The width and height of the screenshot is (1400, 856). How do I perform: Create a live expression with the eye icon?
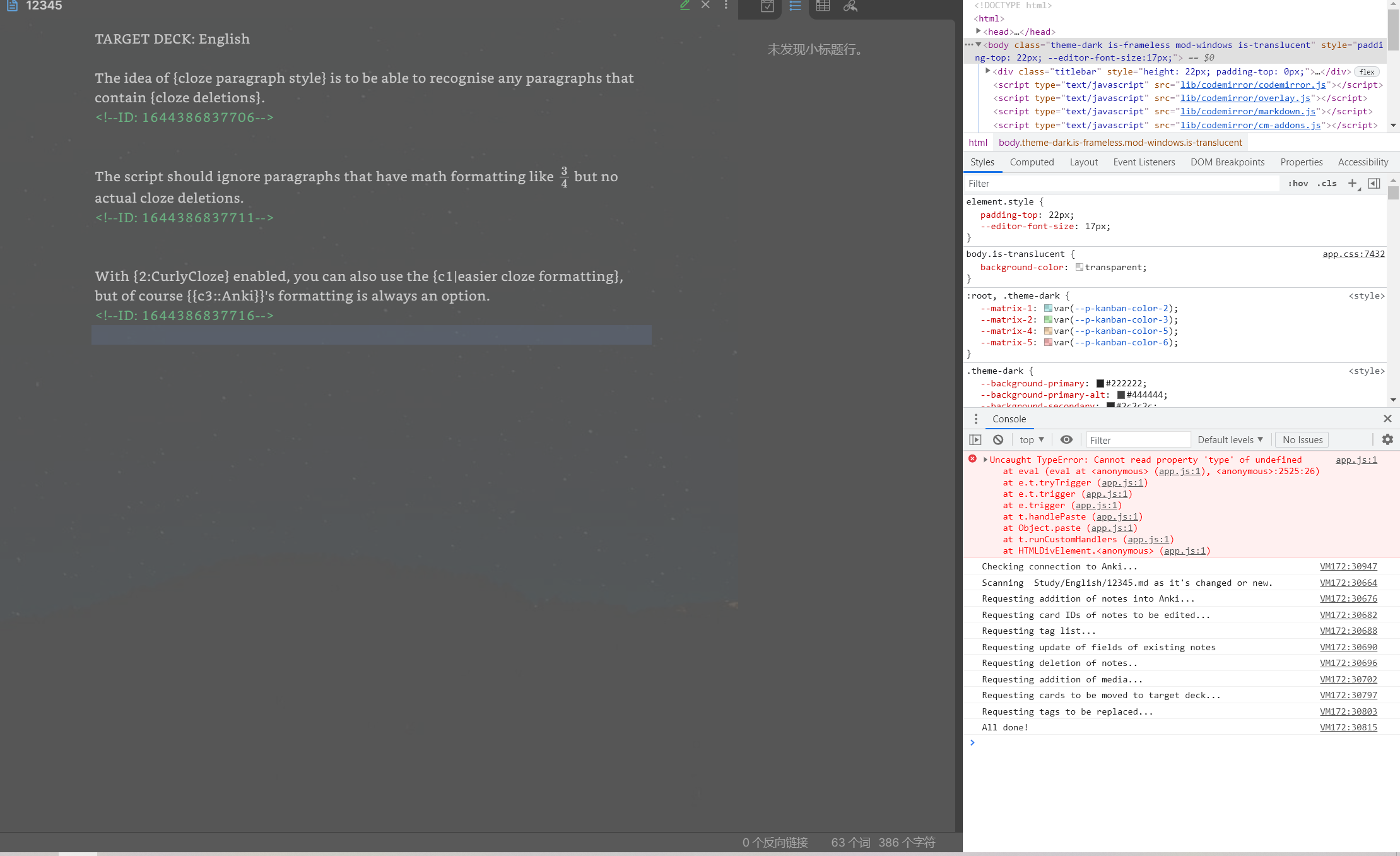point(1066,439)
